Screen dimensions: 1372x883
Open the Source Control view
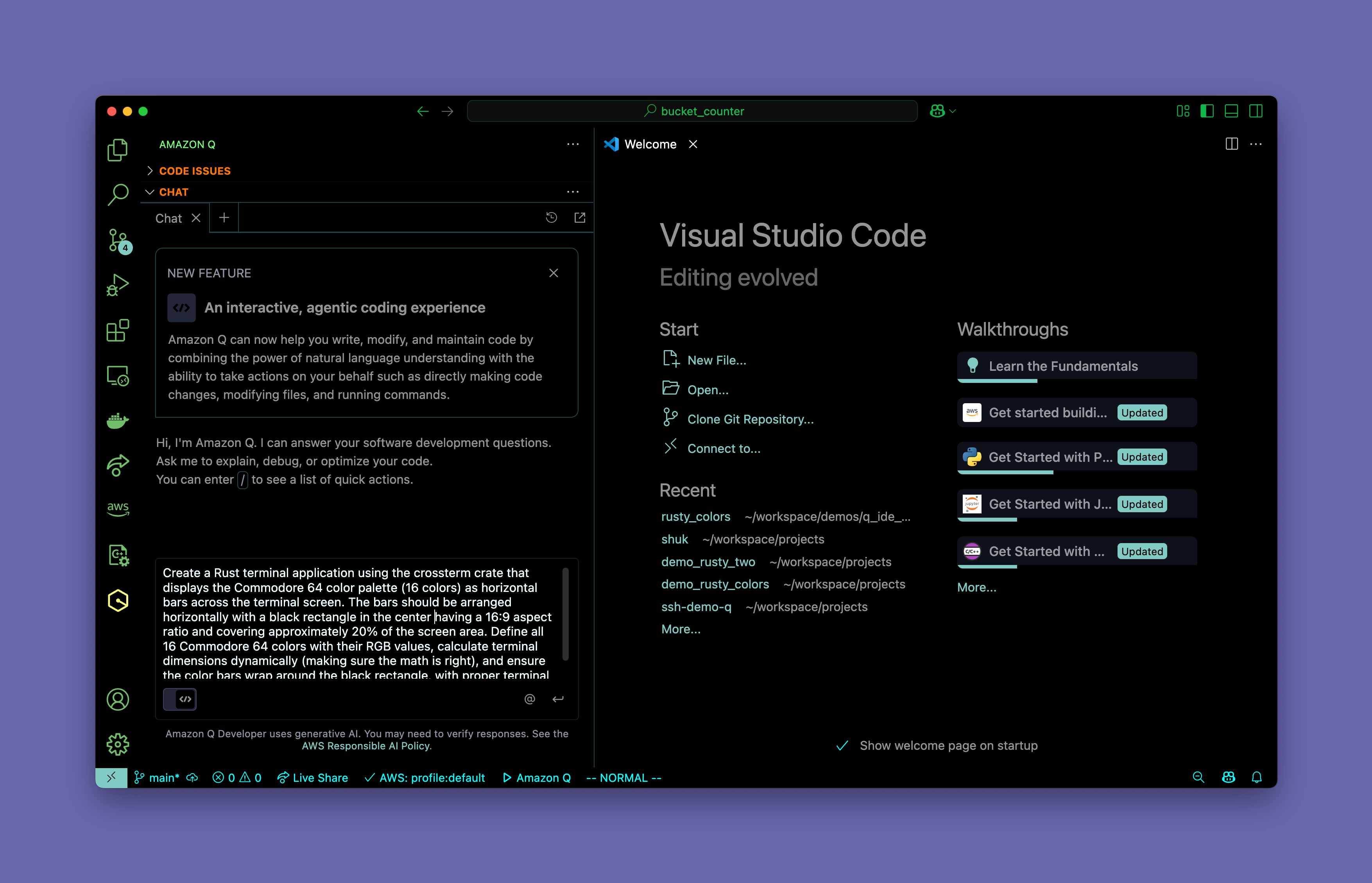coord(118,240)
